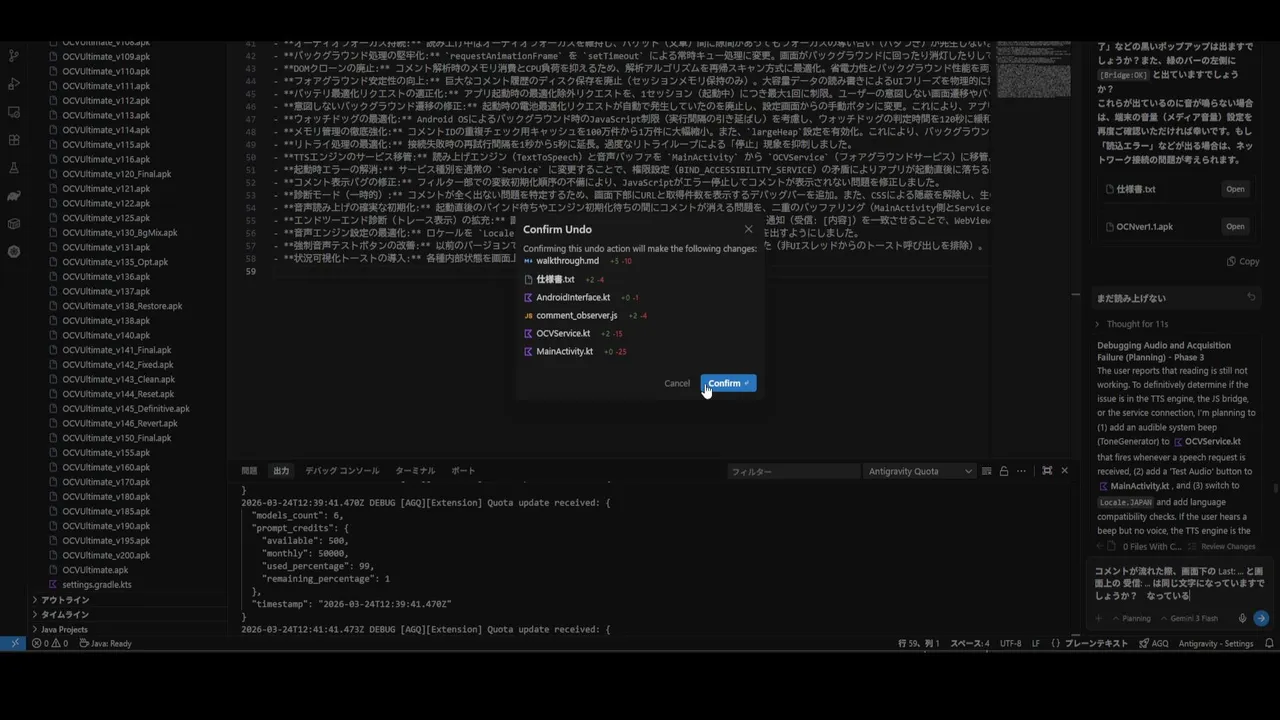Switch to the ターミナル tab

pos(415,471)
